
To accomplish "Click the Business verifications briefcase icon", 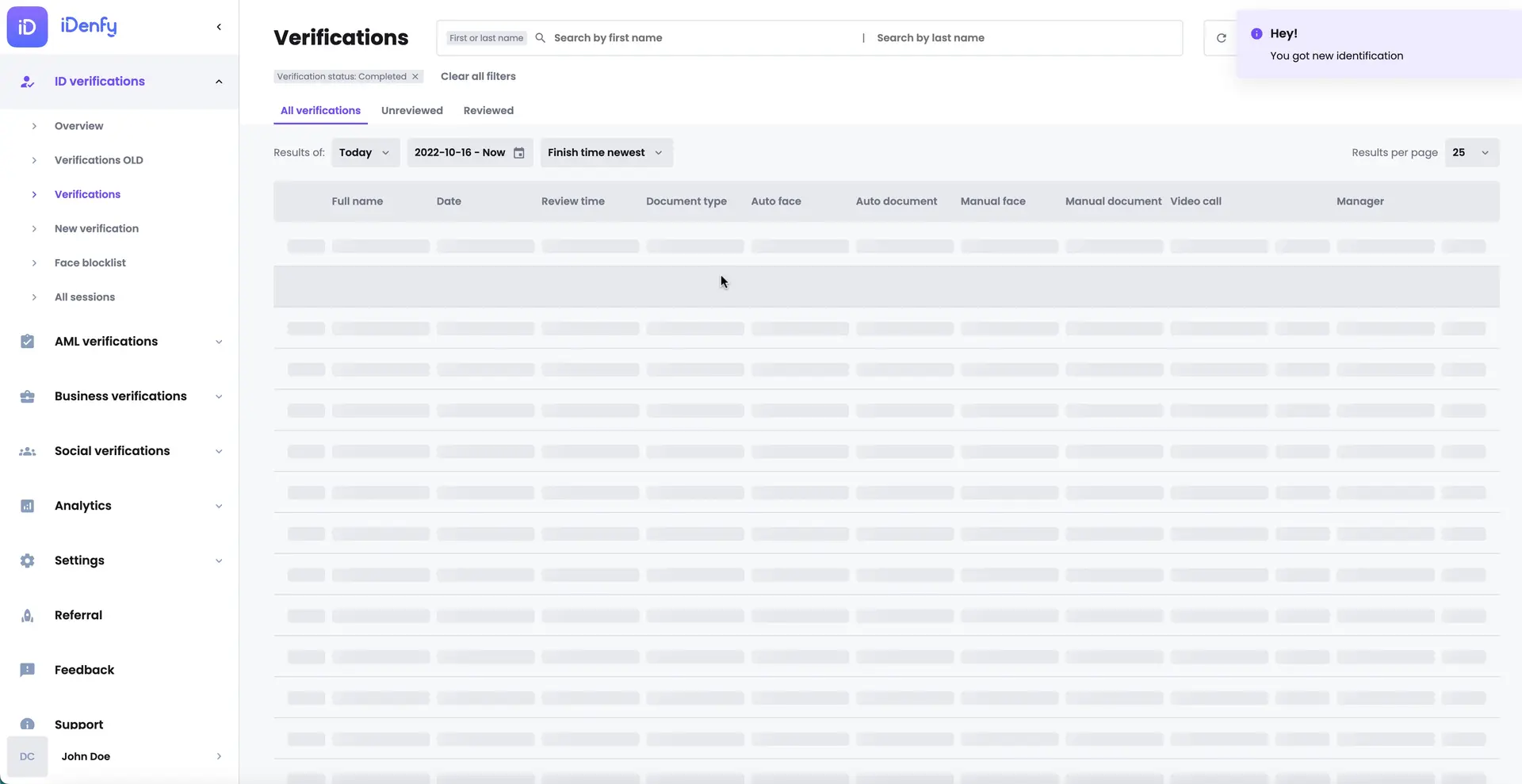I will point(27,396).
